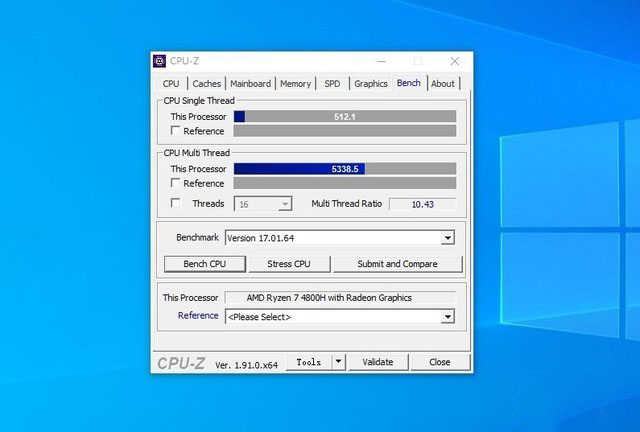Click the Bench CPU button

pyautogui.click(x=205, y=264)
